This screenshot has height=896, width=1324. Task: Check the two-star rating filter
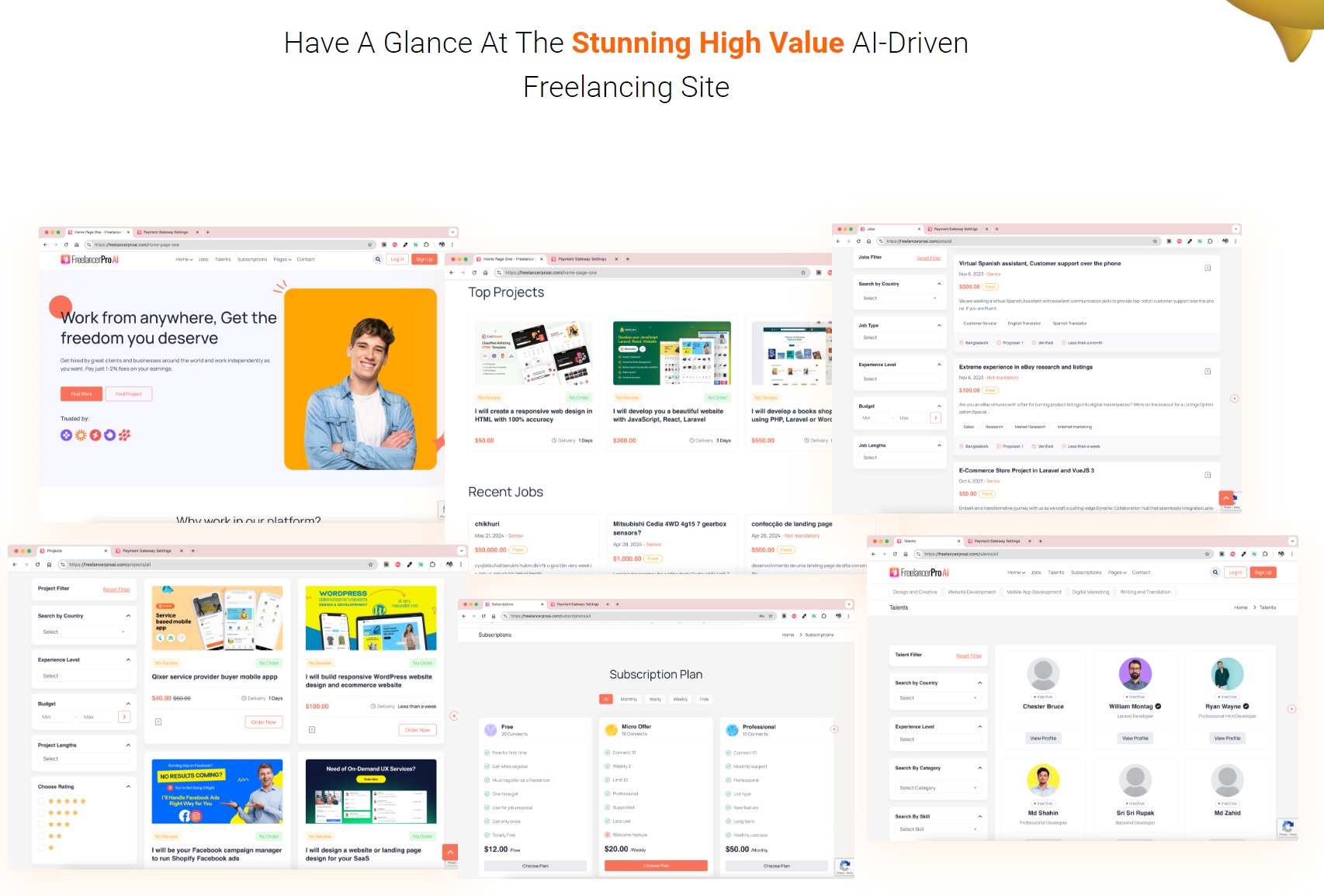(x=42, y=836)
